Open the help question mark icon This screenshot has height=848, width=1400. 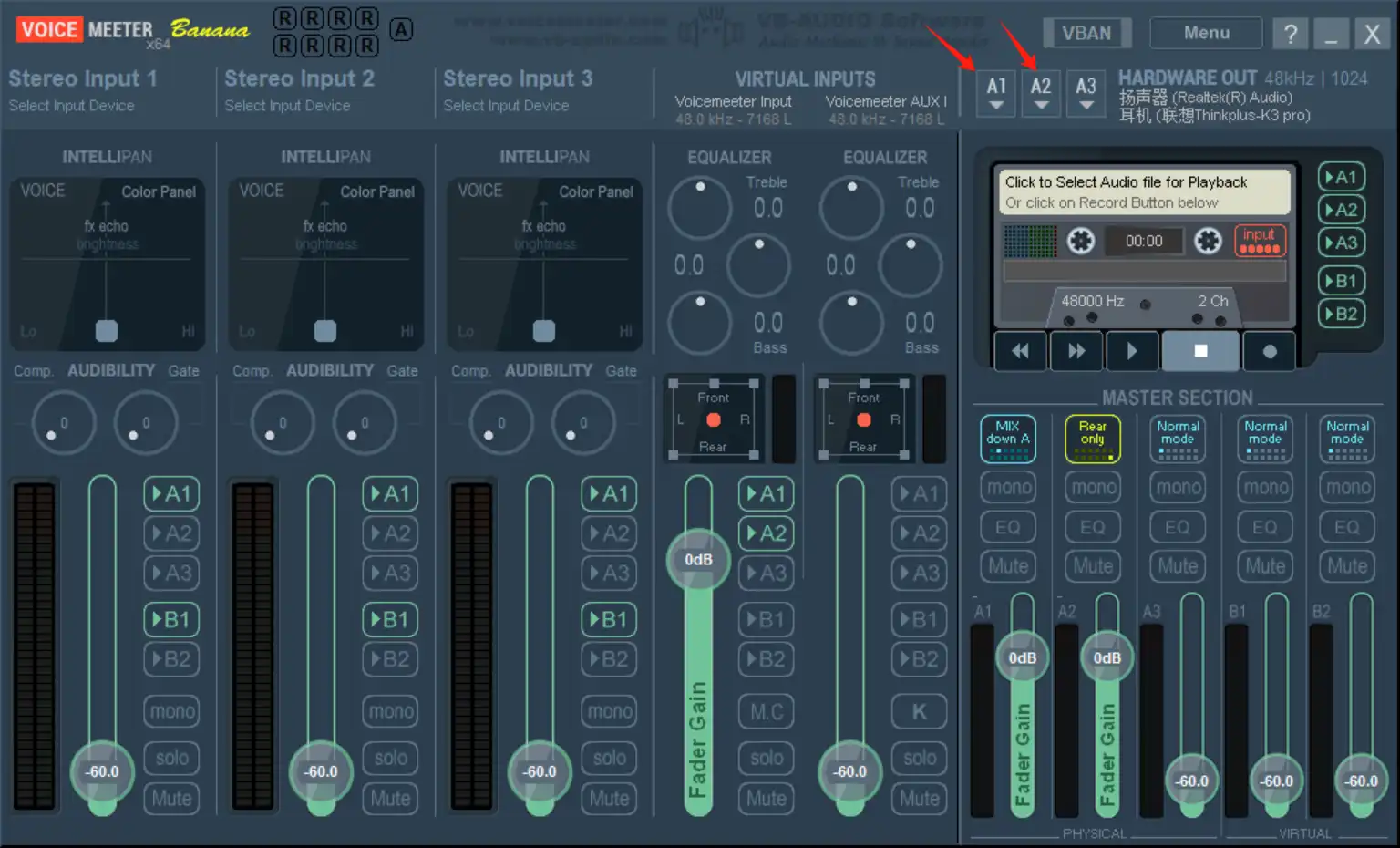point(1290,34)
